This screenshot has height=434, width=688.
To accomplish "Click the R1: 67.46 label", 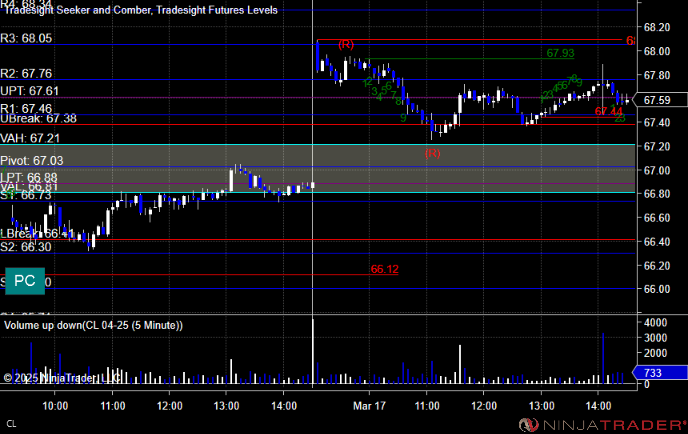I will click(26, 108).
